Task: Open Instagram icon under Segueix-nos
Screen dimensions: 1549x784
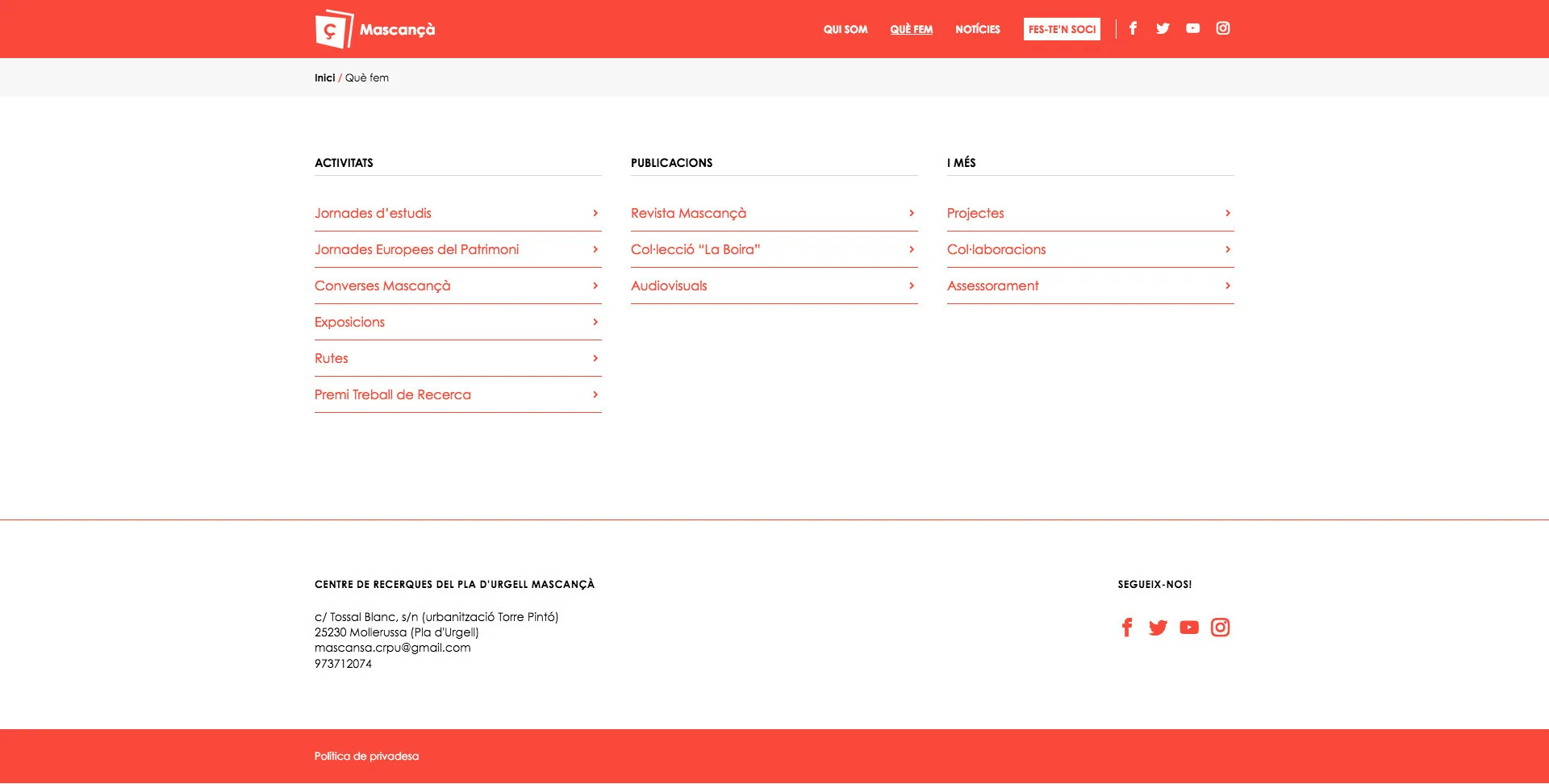Action: (x=1220, y=628)
